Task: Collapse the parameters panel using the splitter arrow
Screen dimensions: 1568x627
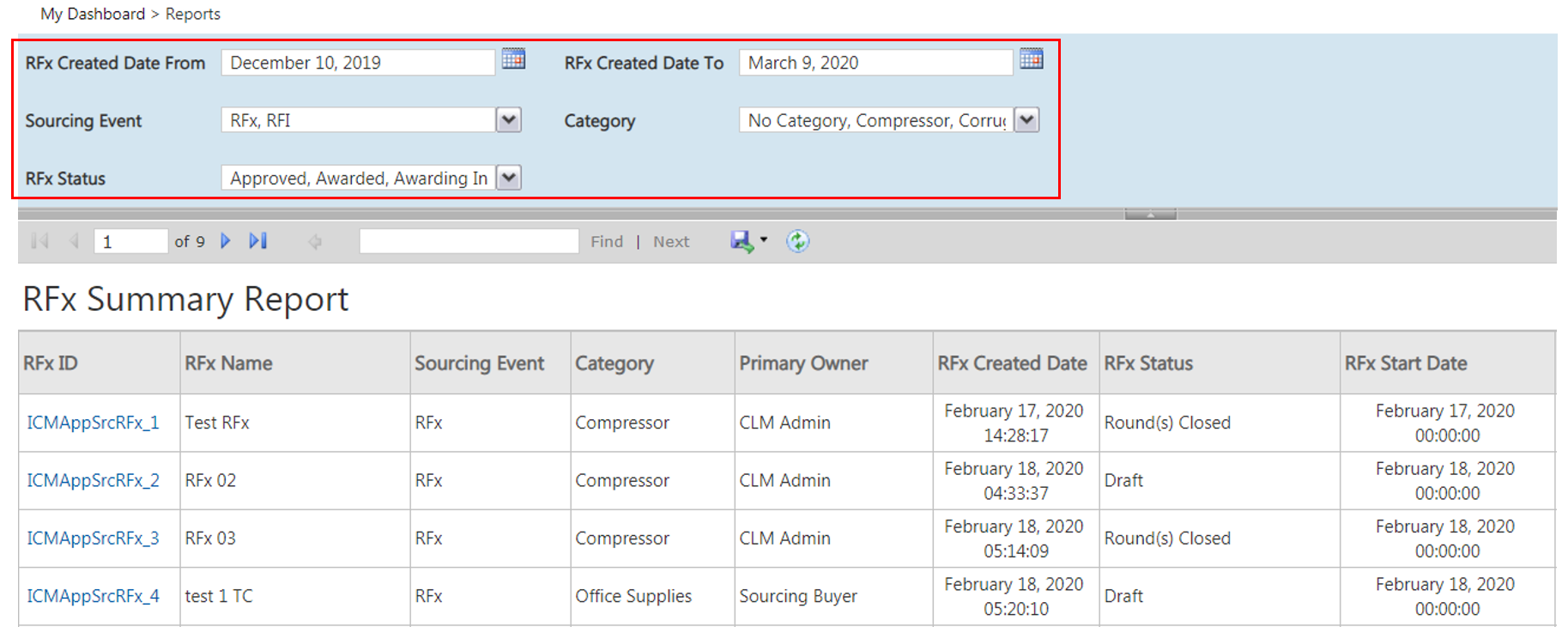Action: coord(1150,214)
